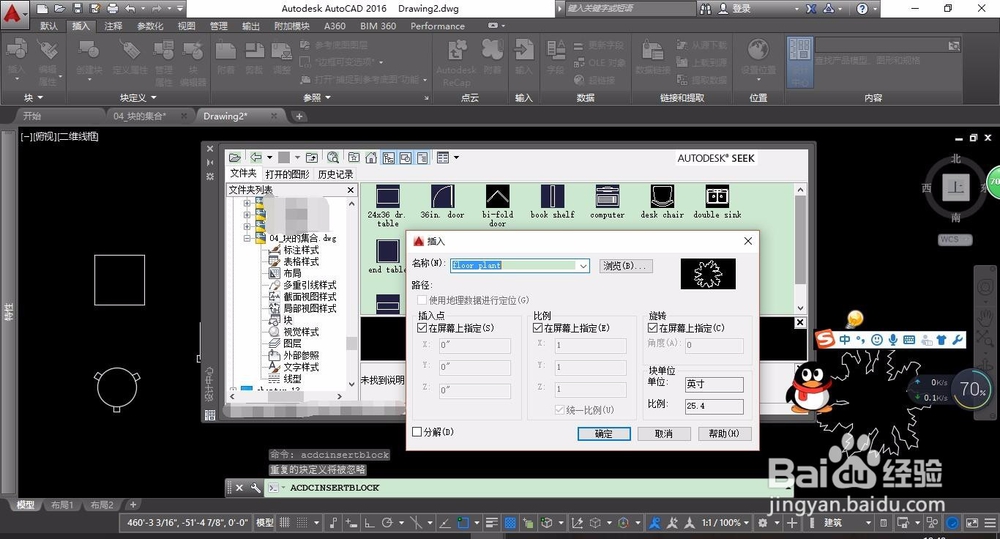The image size is (1000, 539).
Task: Click the help question mark icon in title bar
Action: (862, 8)
